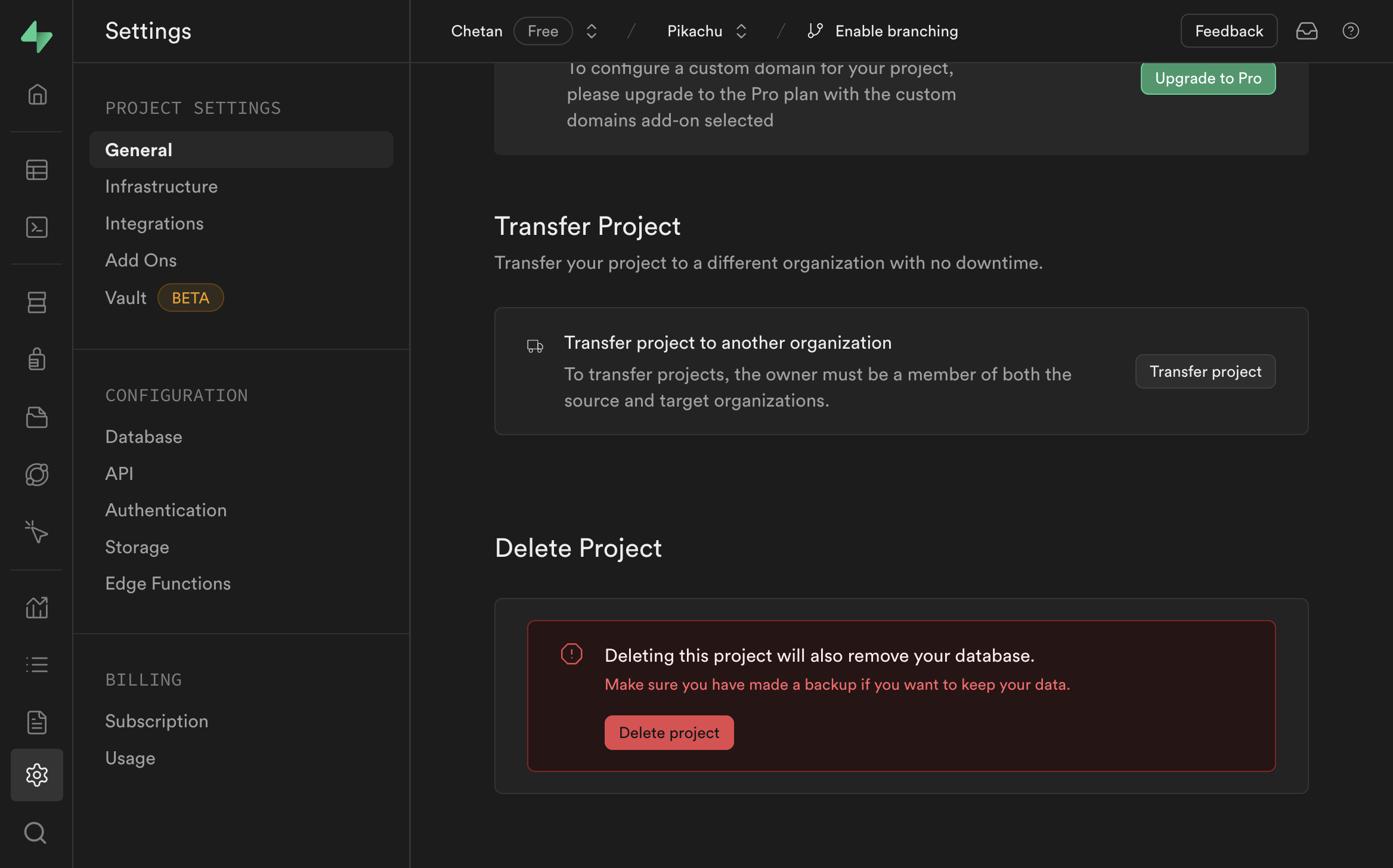Open the Reports chart icon

click(x=37, y=607)
